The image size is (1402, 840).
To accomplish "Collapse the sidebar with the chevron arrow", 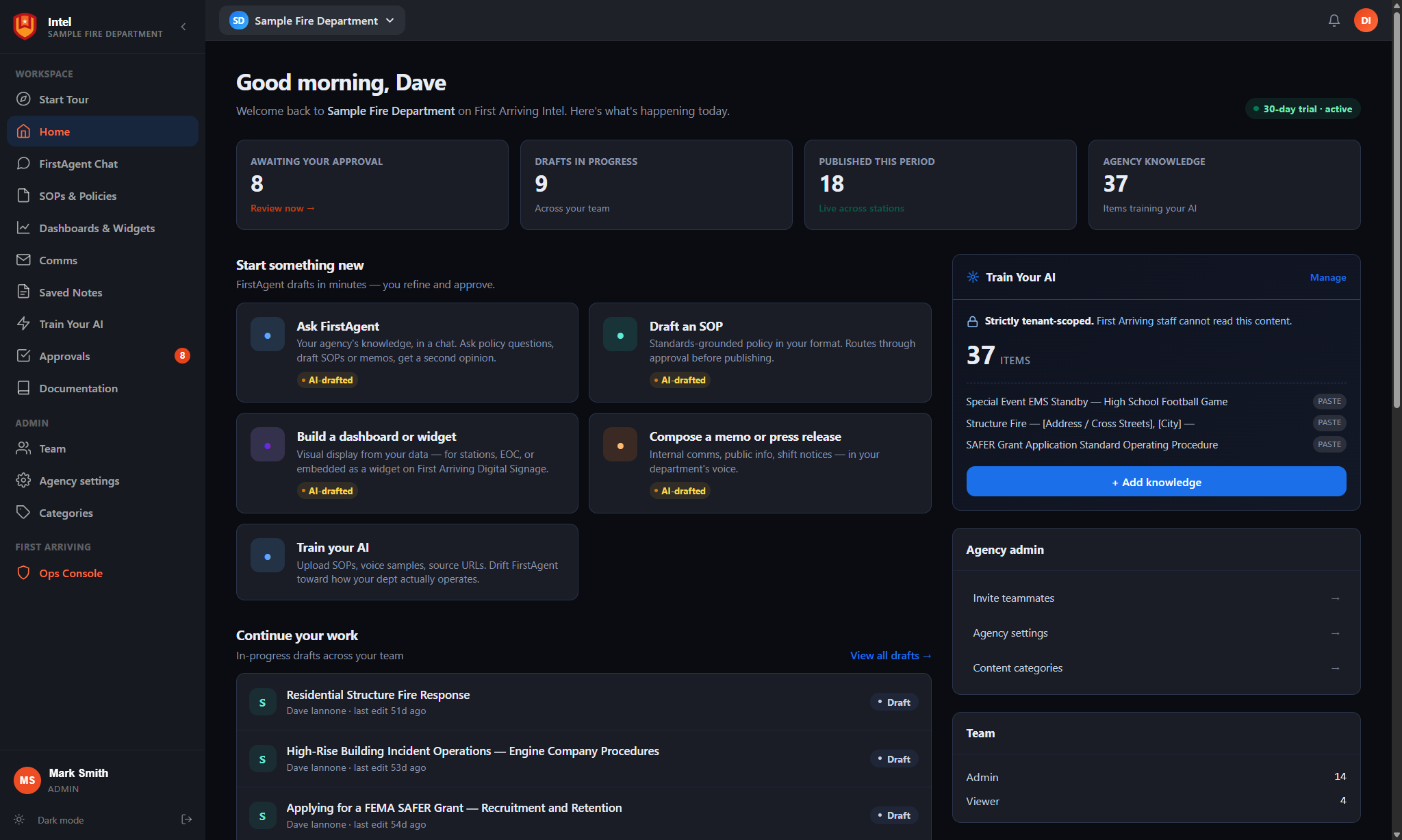I will click(x=183, y=27).
